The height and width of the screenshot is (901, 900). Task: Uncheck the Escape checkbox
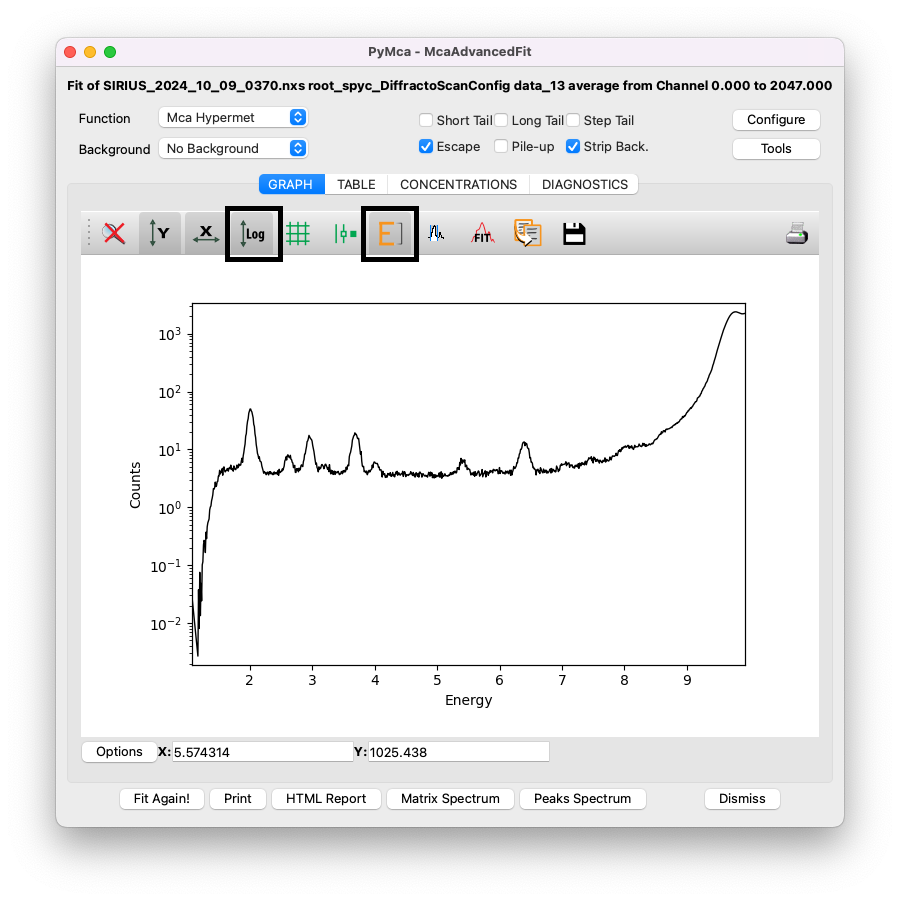(426, 147)
